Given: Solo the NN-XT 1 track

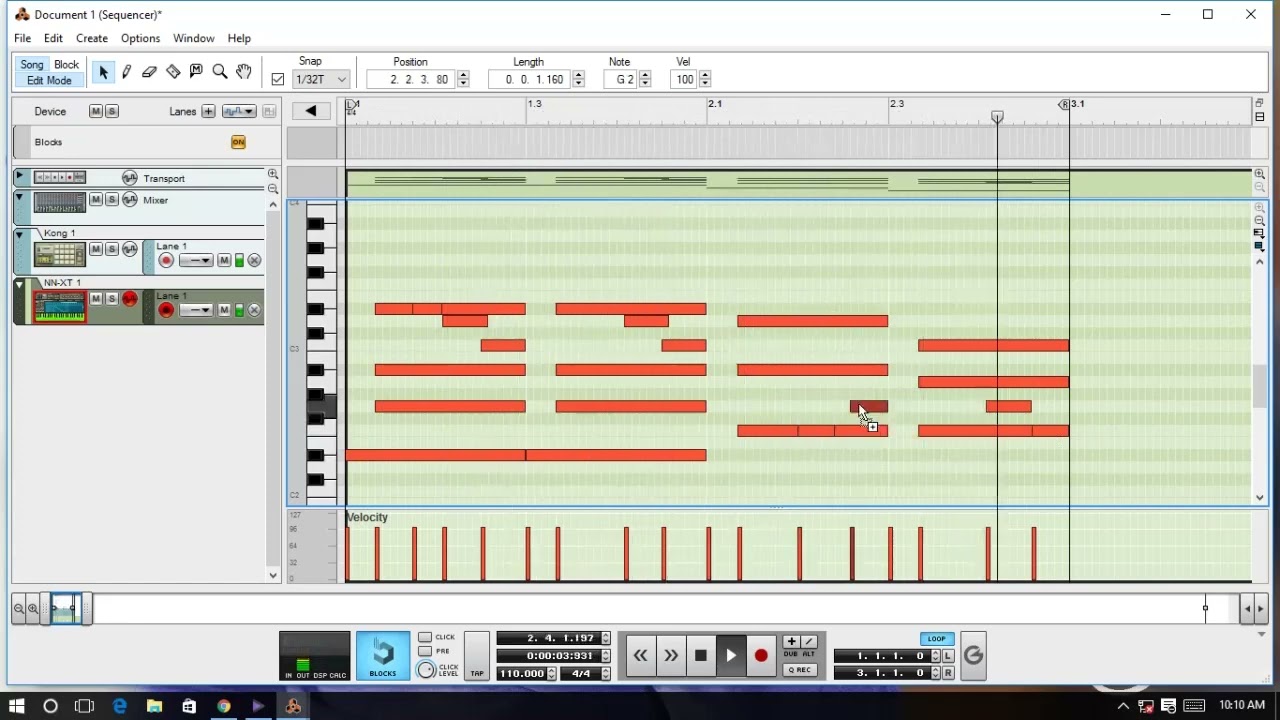Looking at the screenshot, I should (x=112, y=298).
